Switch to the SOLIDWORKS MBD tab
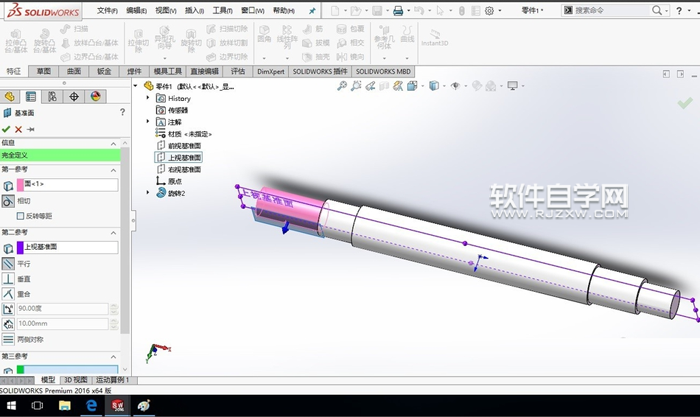 383,71
